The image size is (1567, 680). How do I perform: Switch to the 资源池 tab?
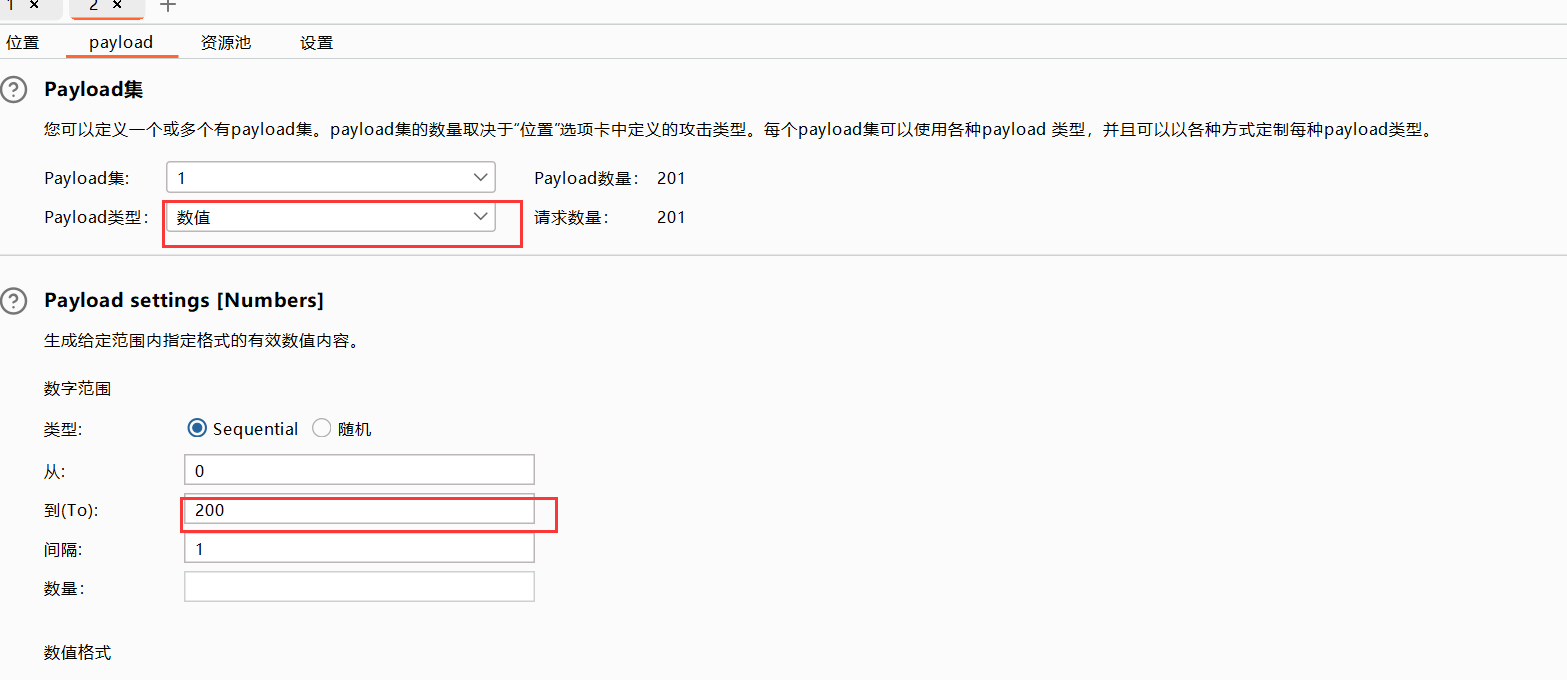coord(225,43)
